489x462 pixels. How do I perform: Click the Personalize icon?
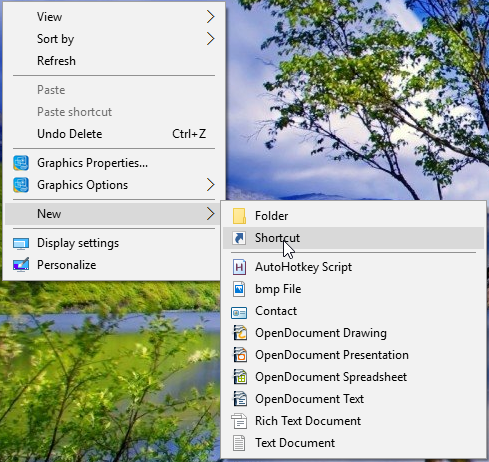coord(21,265)
